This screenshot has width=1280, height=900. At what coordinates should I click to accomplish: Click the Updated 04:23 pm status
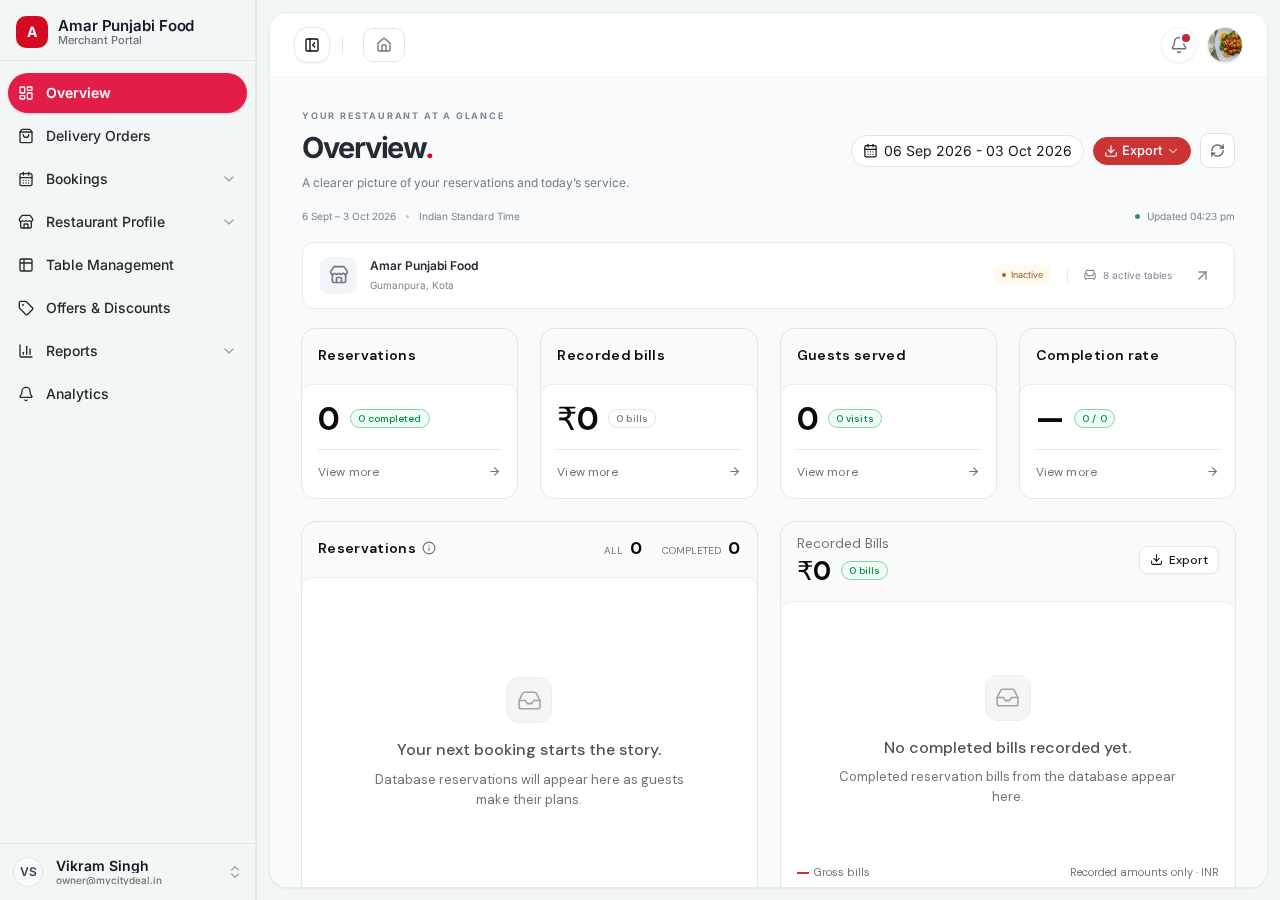click(1184, 216)
